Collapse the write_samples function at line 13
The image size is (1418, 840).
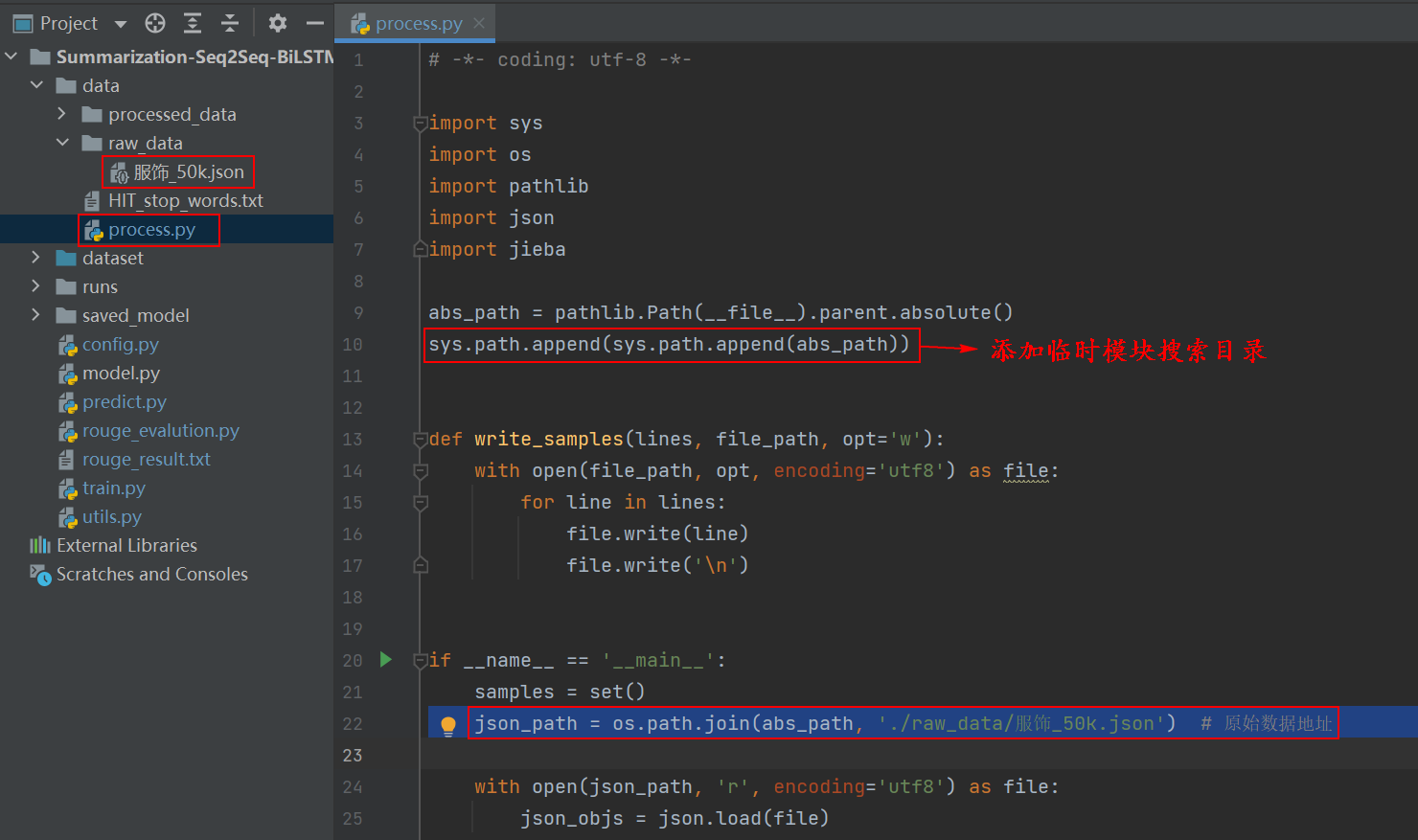click(420, 439)
